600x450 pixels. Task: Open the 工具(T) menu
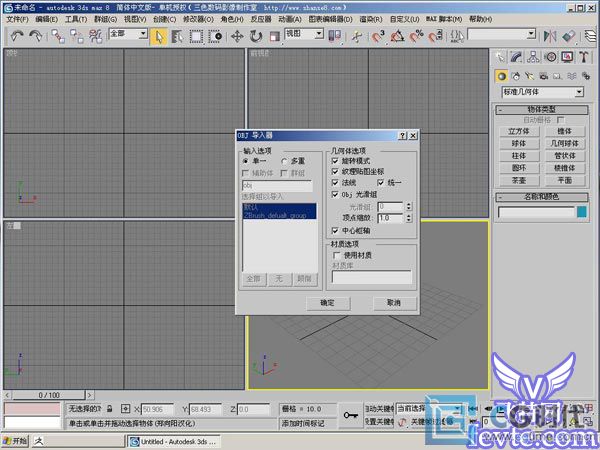click(76, 19)
